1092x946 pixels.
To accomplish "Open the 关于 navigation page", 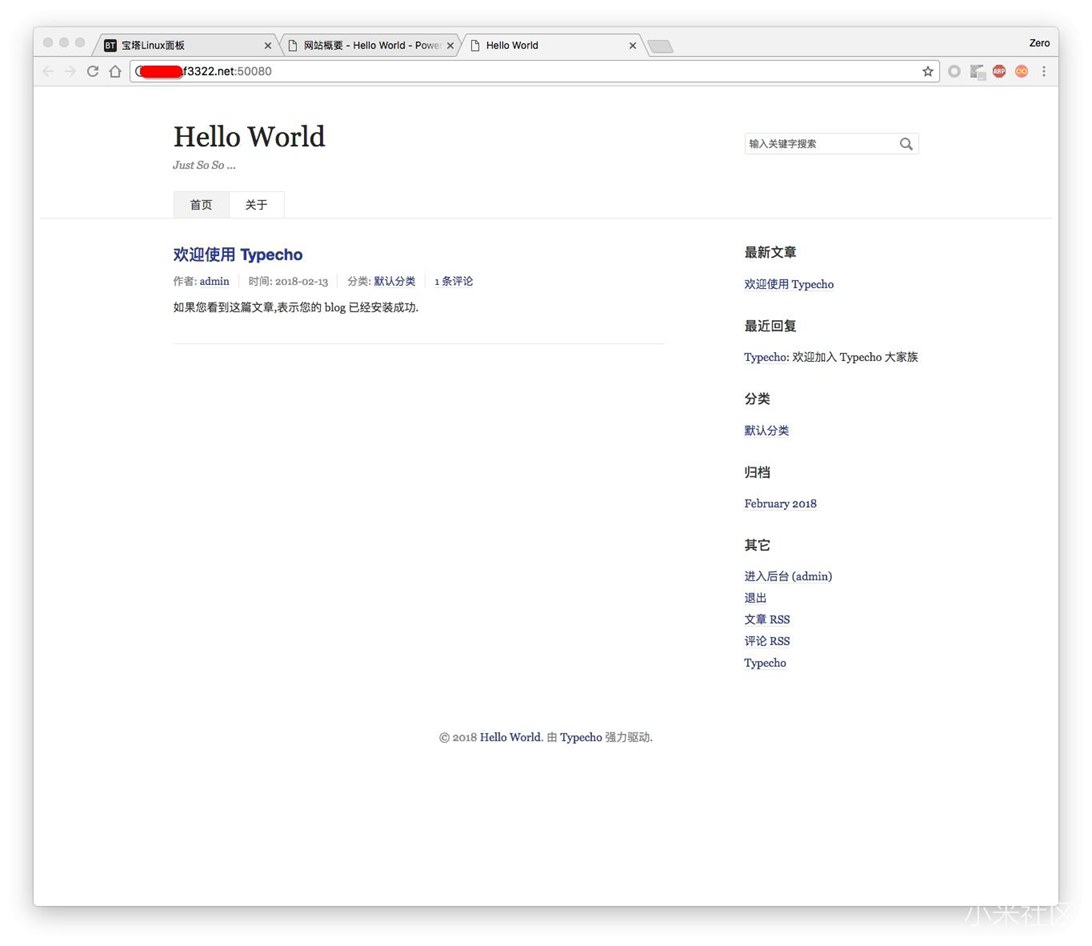I will point(256,205).
